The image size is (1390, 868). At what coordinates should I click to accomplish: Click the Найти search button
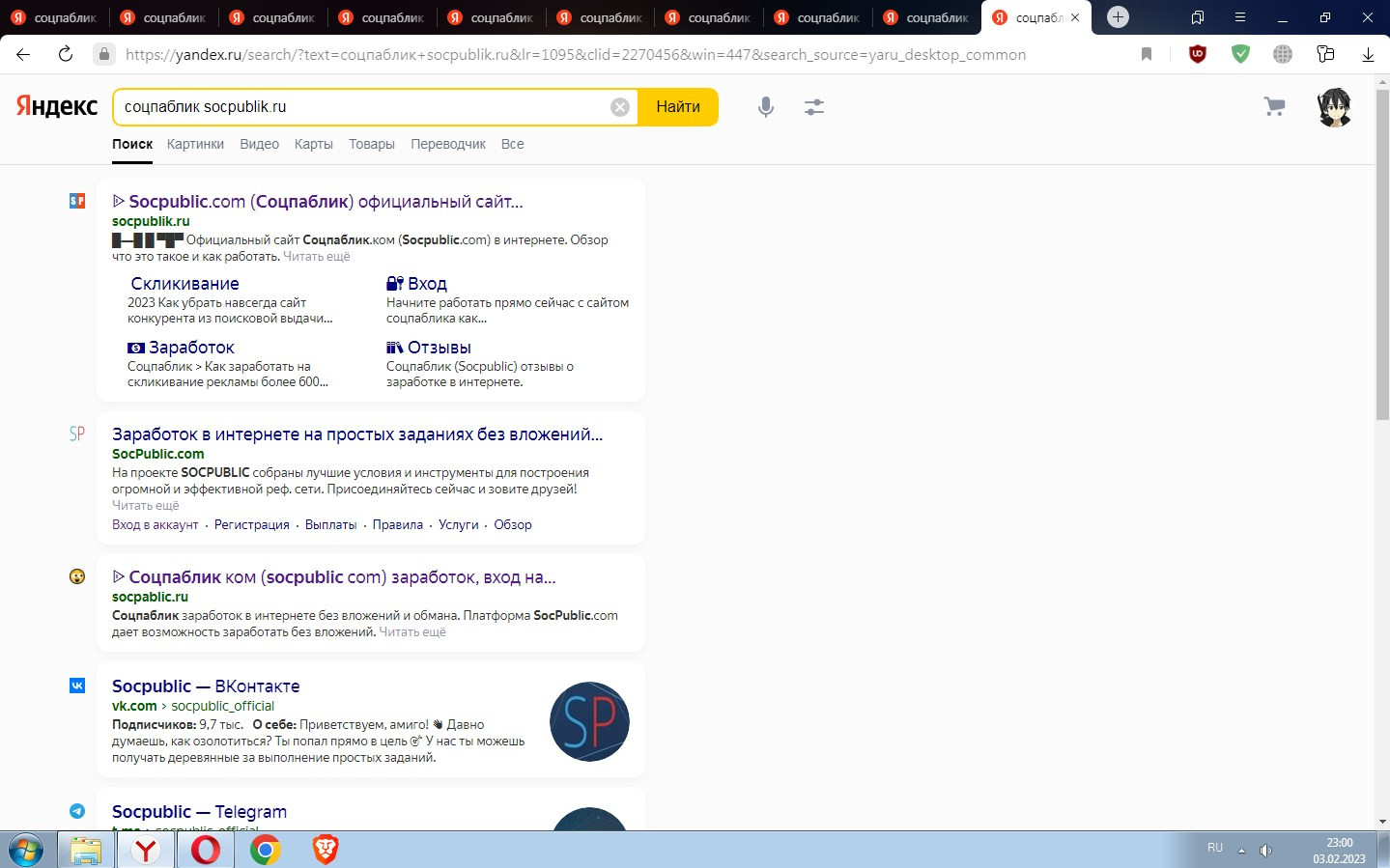678,107
